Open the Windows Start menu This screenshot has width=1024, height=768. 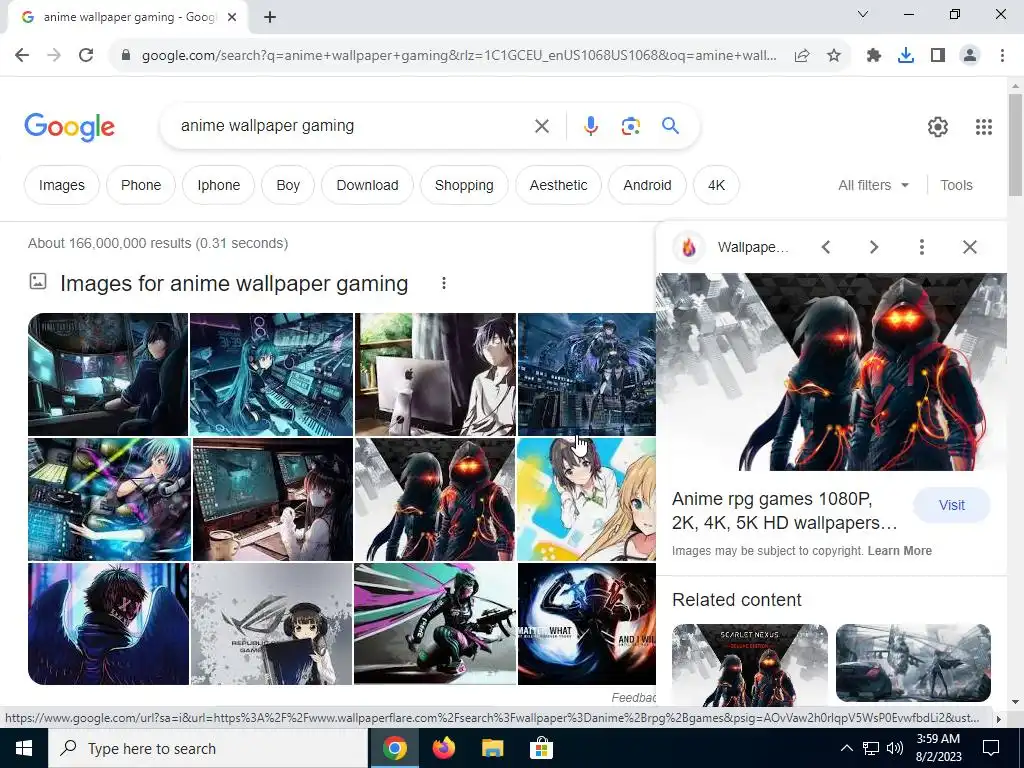[24, 748]
